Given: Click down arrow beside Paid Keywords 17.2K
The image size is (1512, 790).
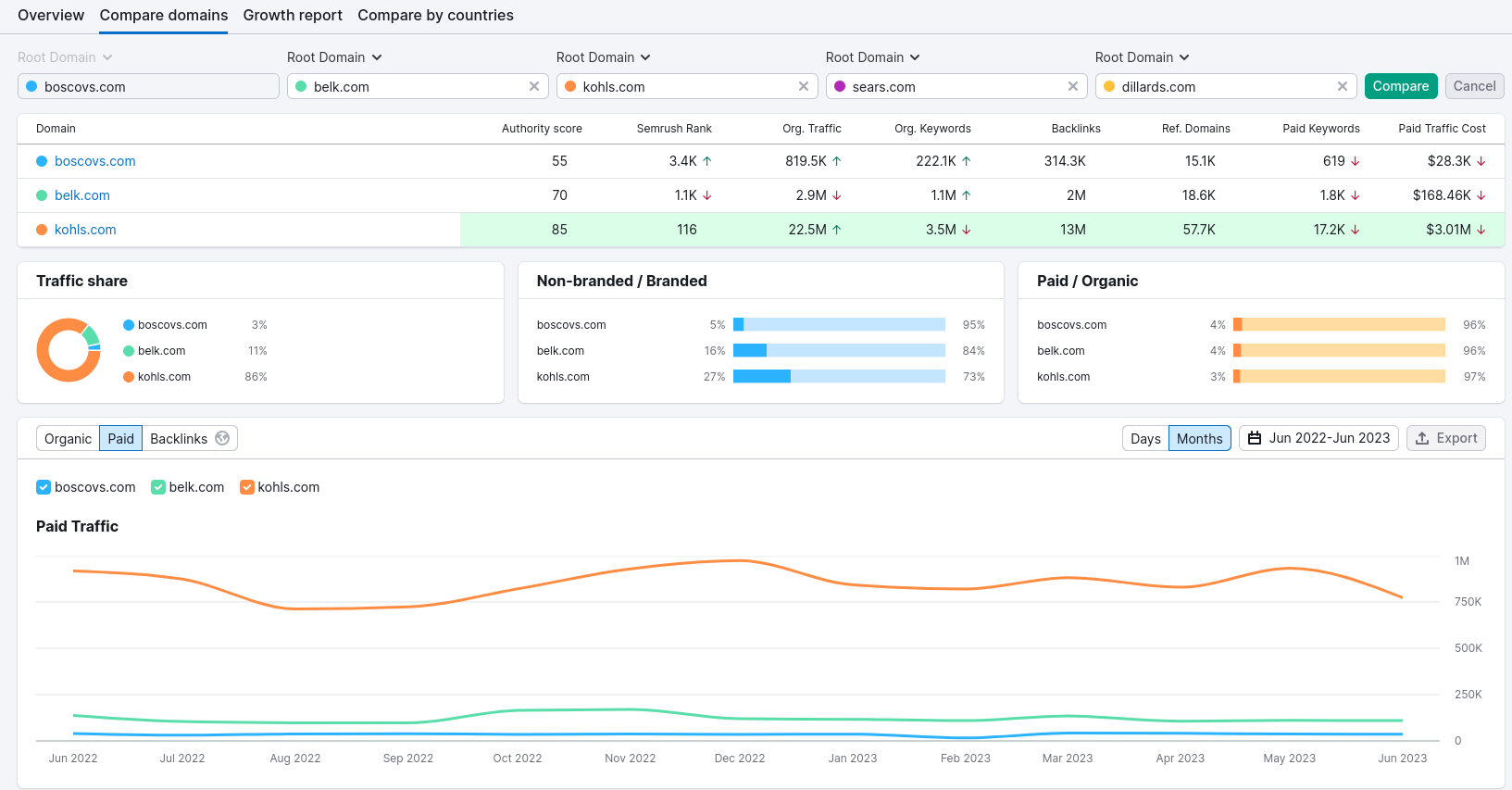Looking at the screenshot, I should click(1356, 230).
